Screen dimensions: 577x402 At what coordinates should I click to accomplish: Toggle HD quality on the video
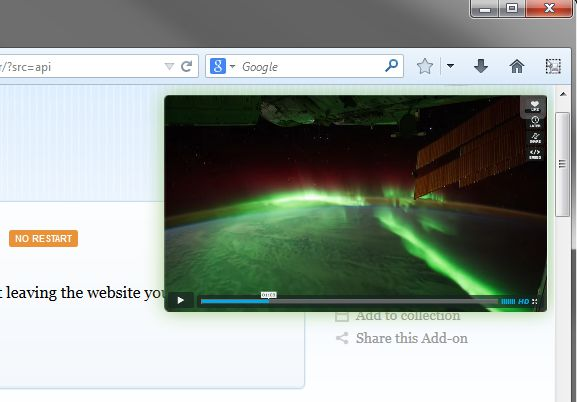point(523,302)
